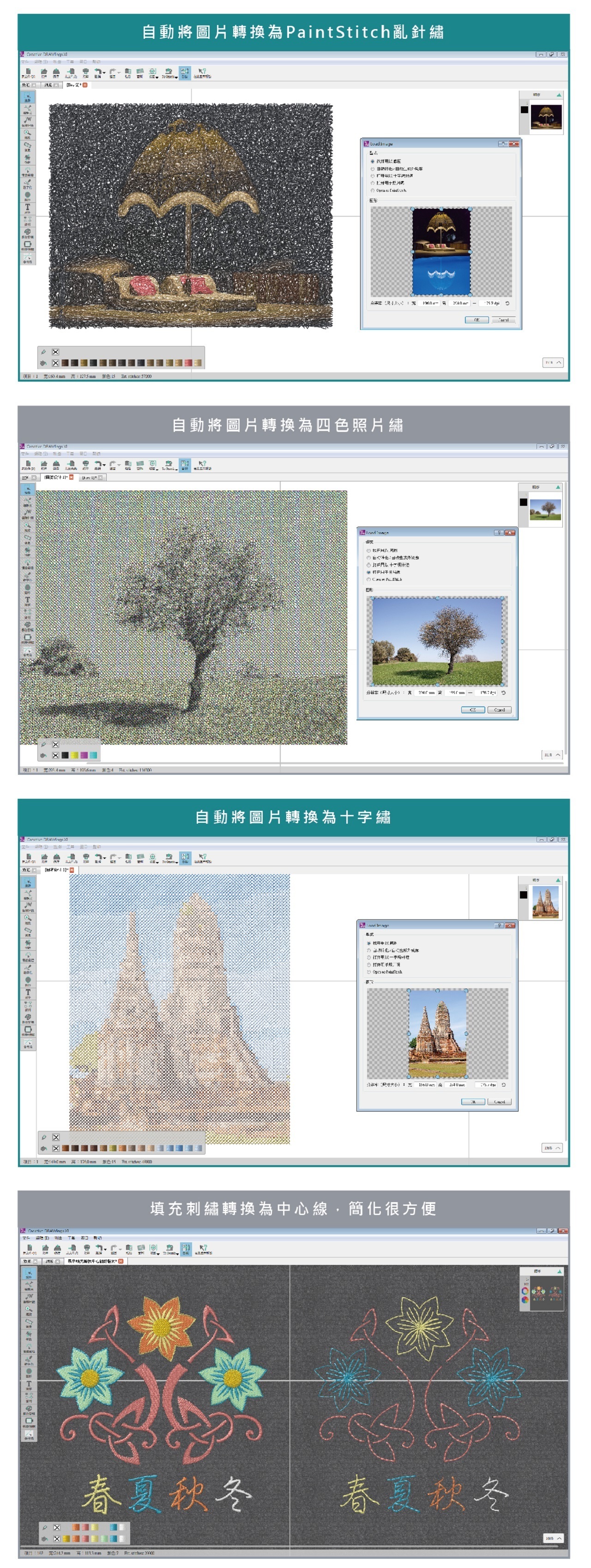Select the Text tool in the flower design window

[x=29, y=1386]
